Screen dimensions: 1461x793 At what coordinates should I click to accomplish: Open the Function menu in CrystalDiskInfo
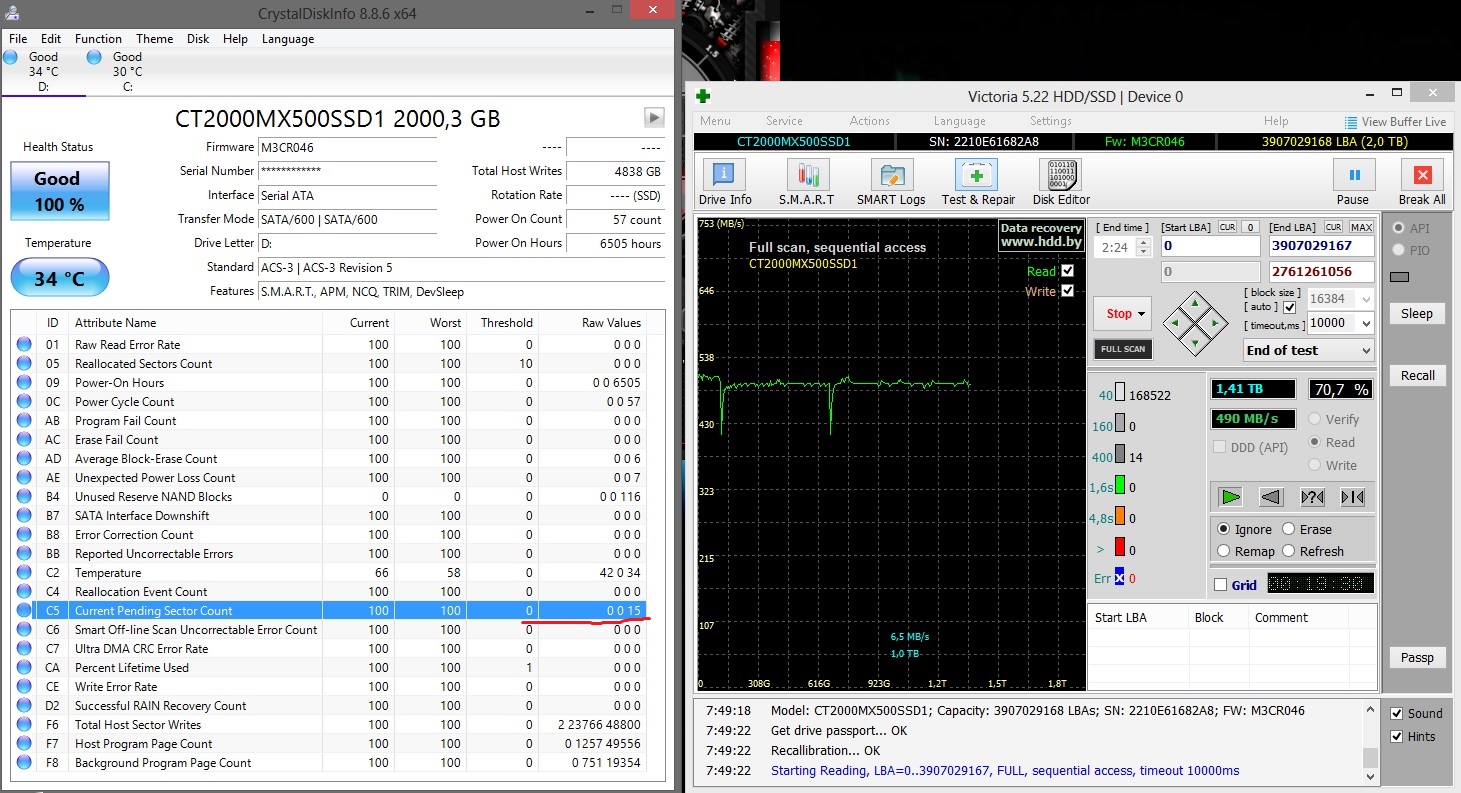(98, 39)
